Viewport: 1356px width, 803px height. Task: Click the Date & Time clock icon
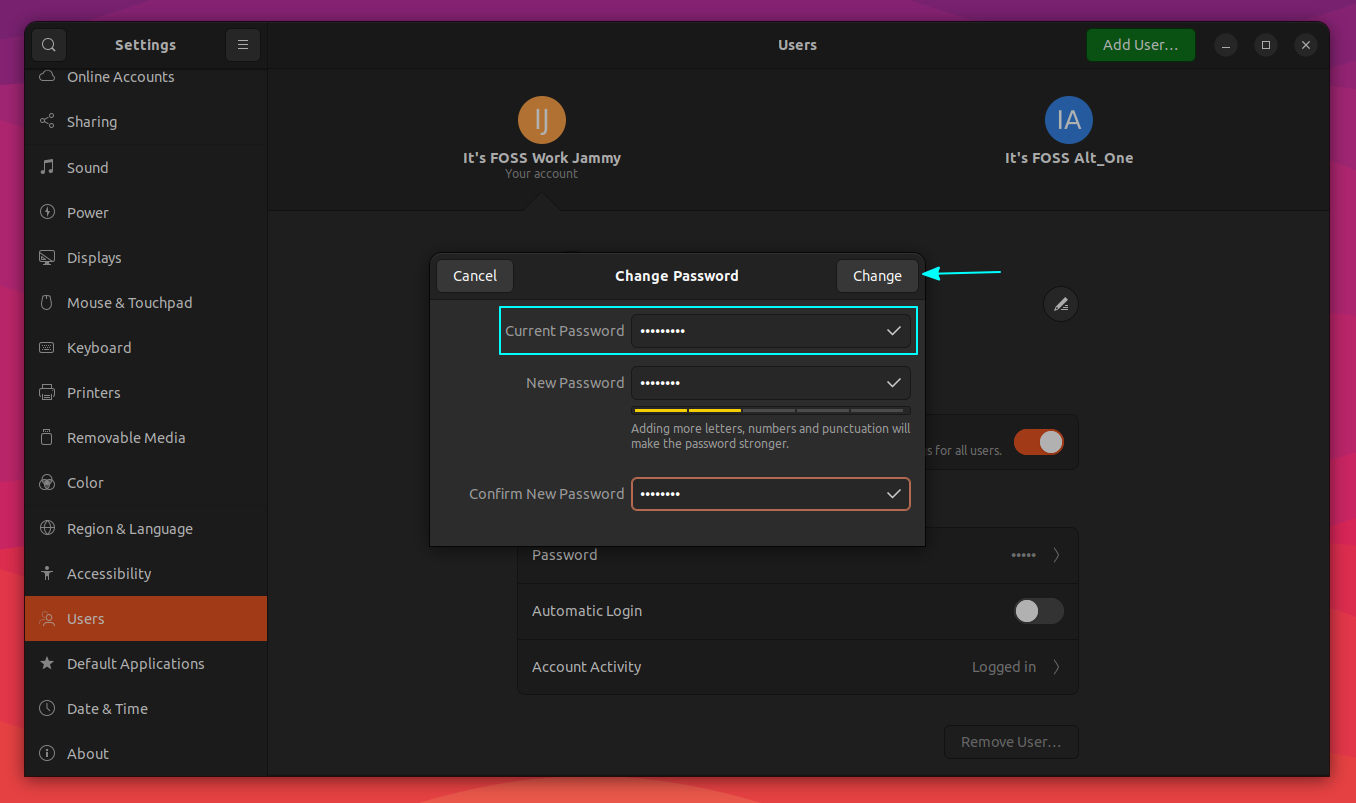(47, 708)
